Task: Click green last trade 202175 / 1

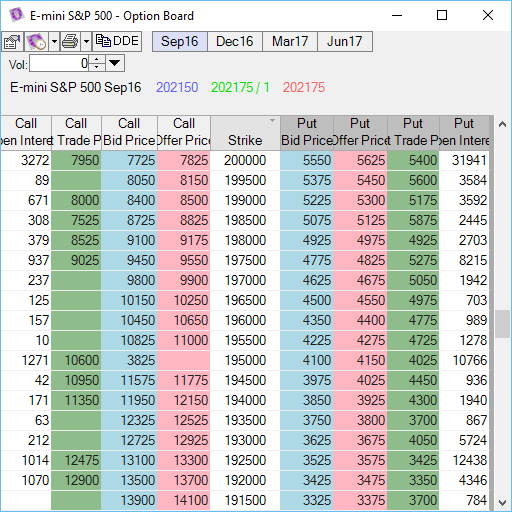Action: coord(240,88)
